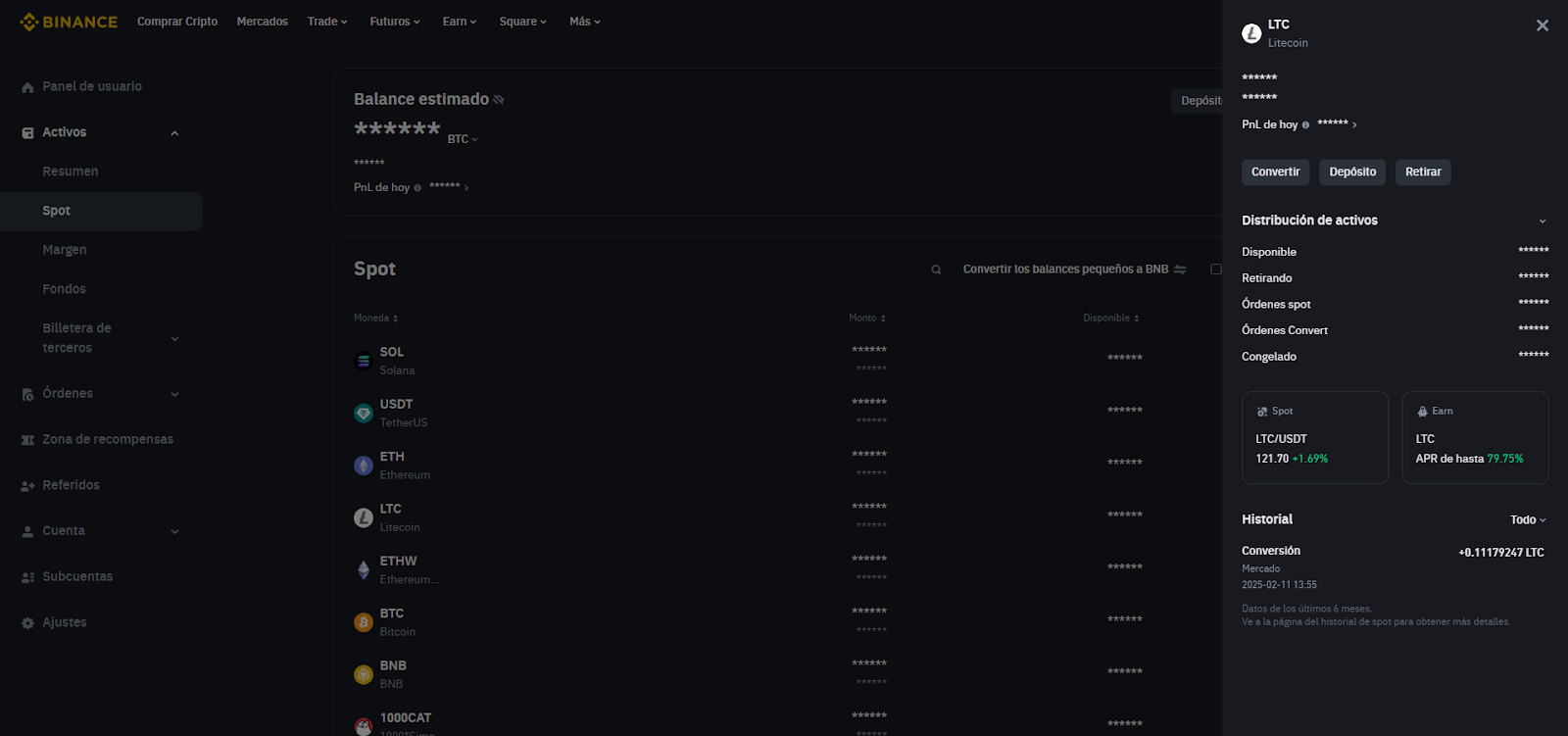Click the search icon in Spot section
Viewport: 1568px width, 736px height.
(x=936, y=270)
